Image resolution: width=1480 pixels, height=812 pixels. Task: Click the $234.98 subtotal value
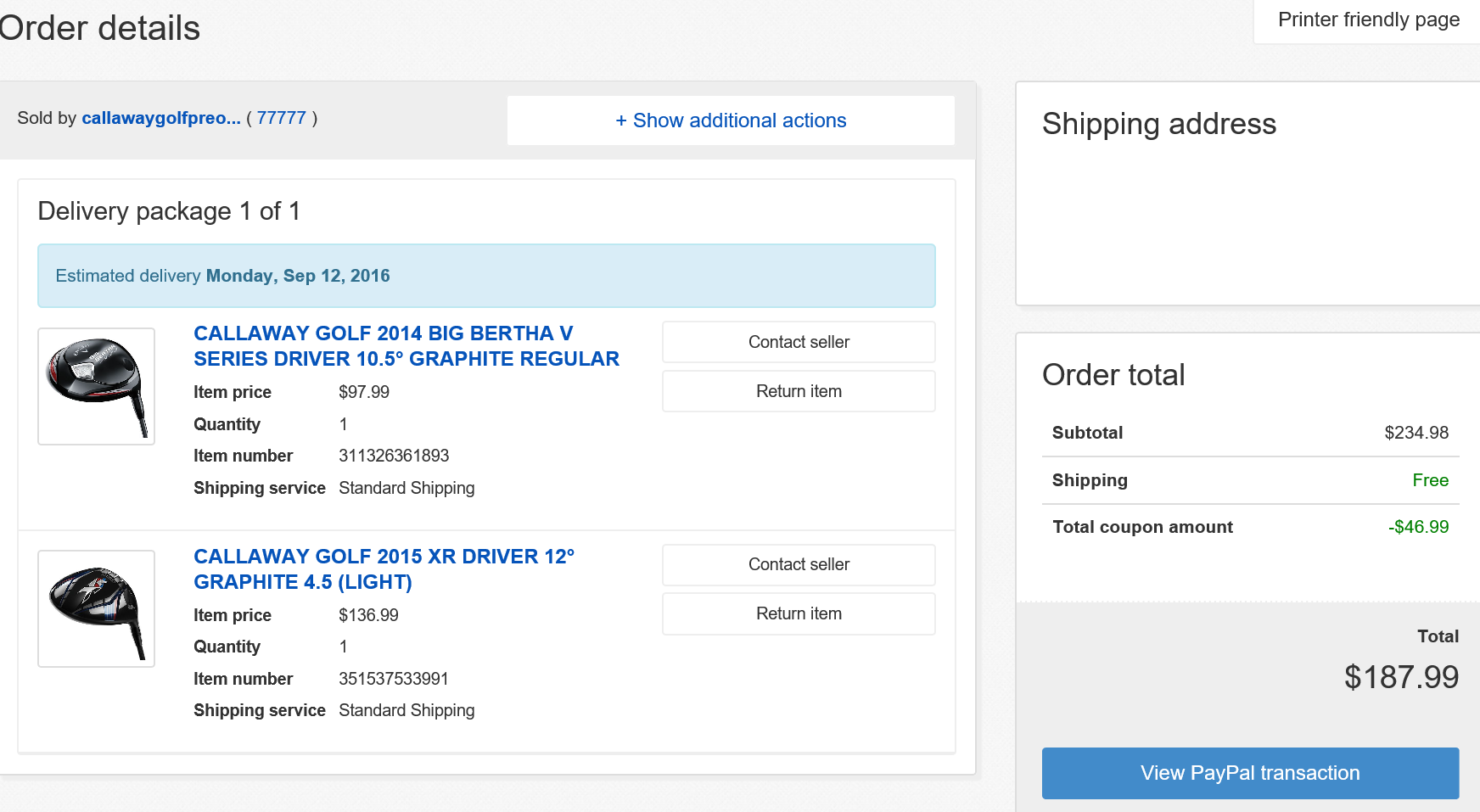(x=1416, y=433)
